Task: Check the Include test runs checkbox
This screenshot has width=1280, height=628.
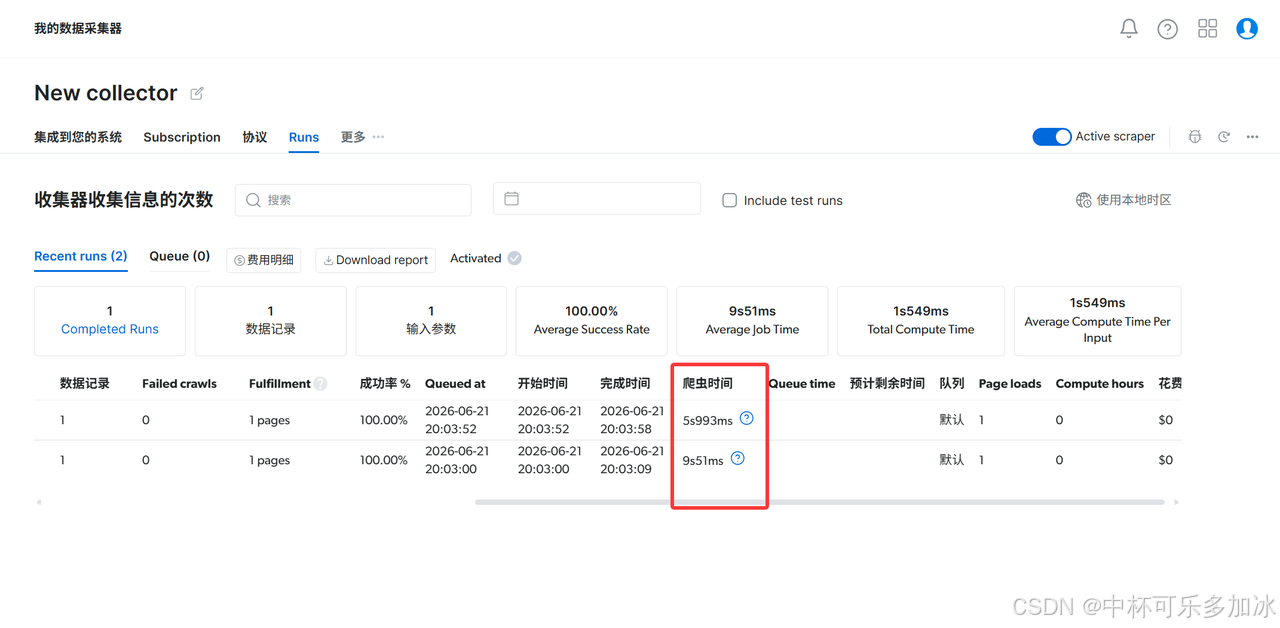Action: 730,200
